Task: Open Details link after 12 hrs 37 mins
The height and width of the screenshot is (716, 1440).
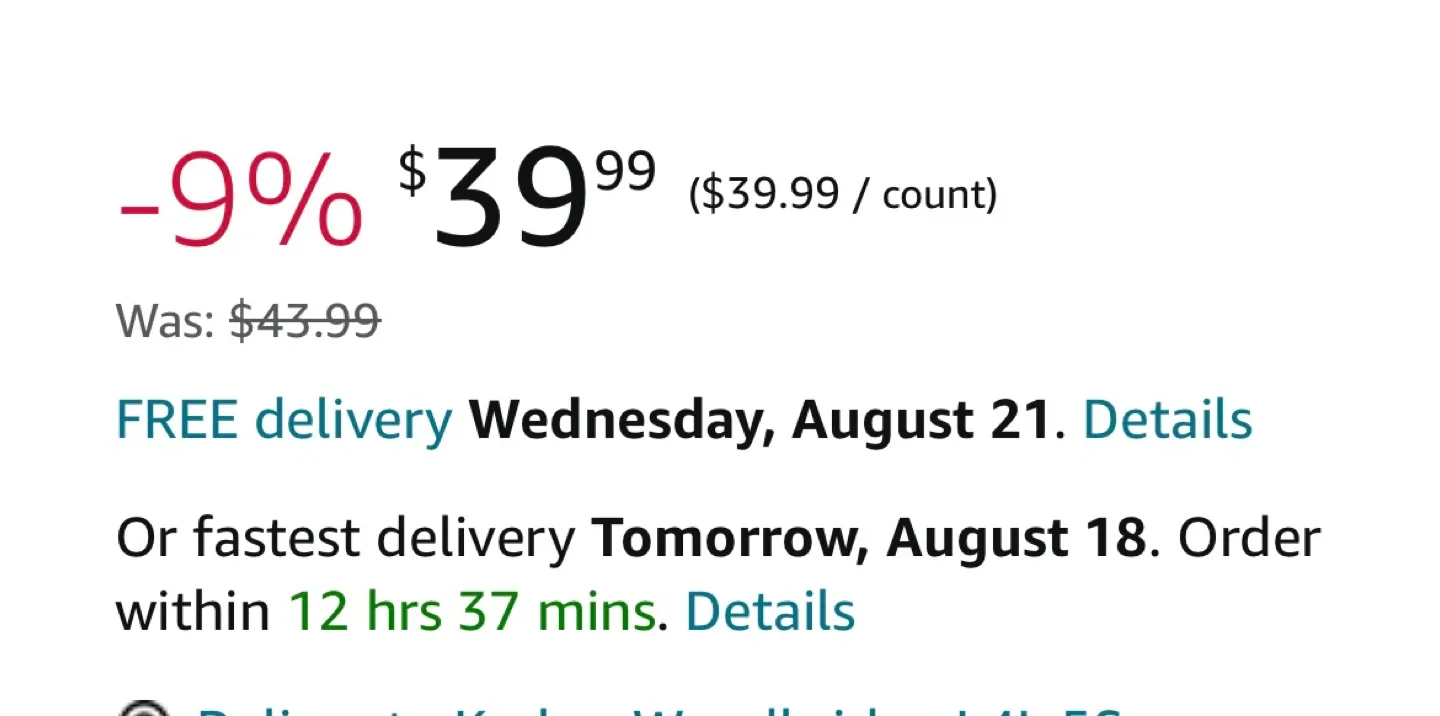Action: coord(770,611)
